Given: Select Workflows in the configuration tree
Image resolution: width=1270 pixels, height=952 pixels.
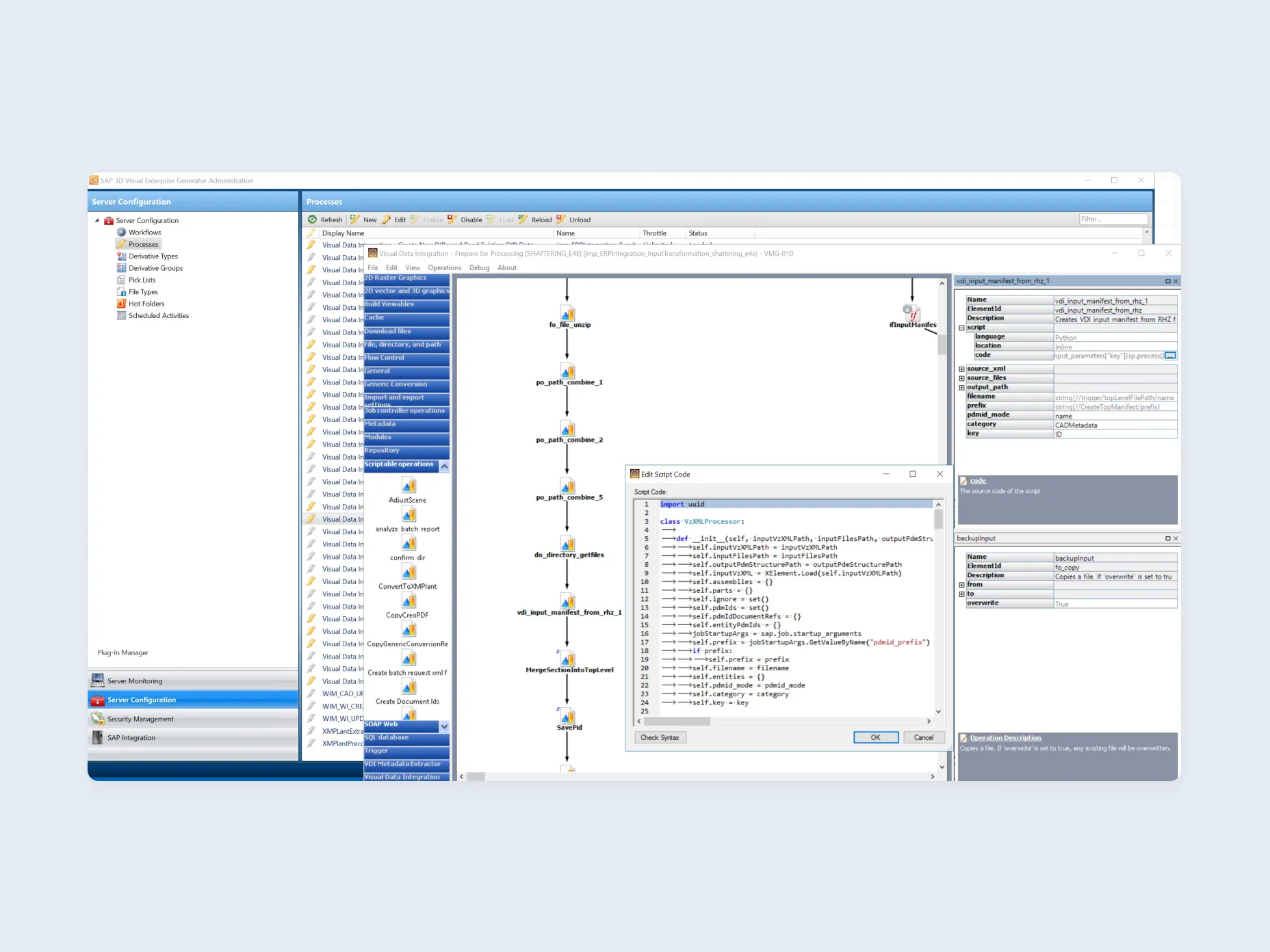Looking at the screenshot, I should click(144, 233).
